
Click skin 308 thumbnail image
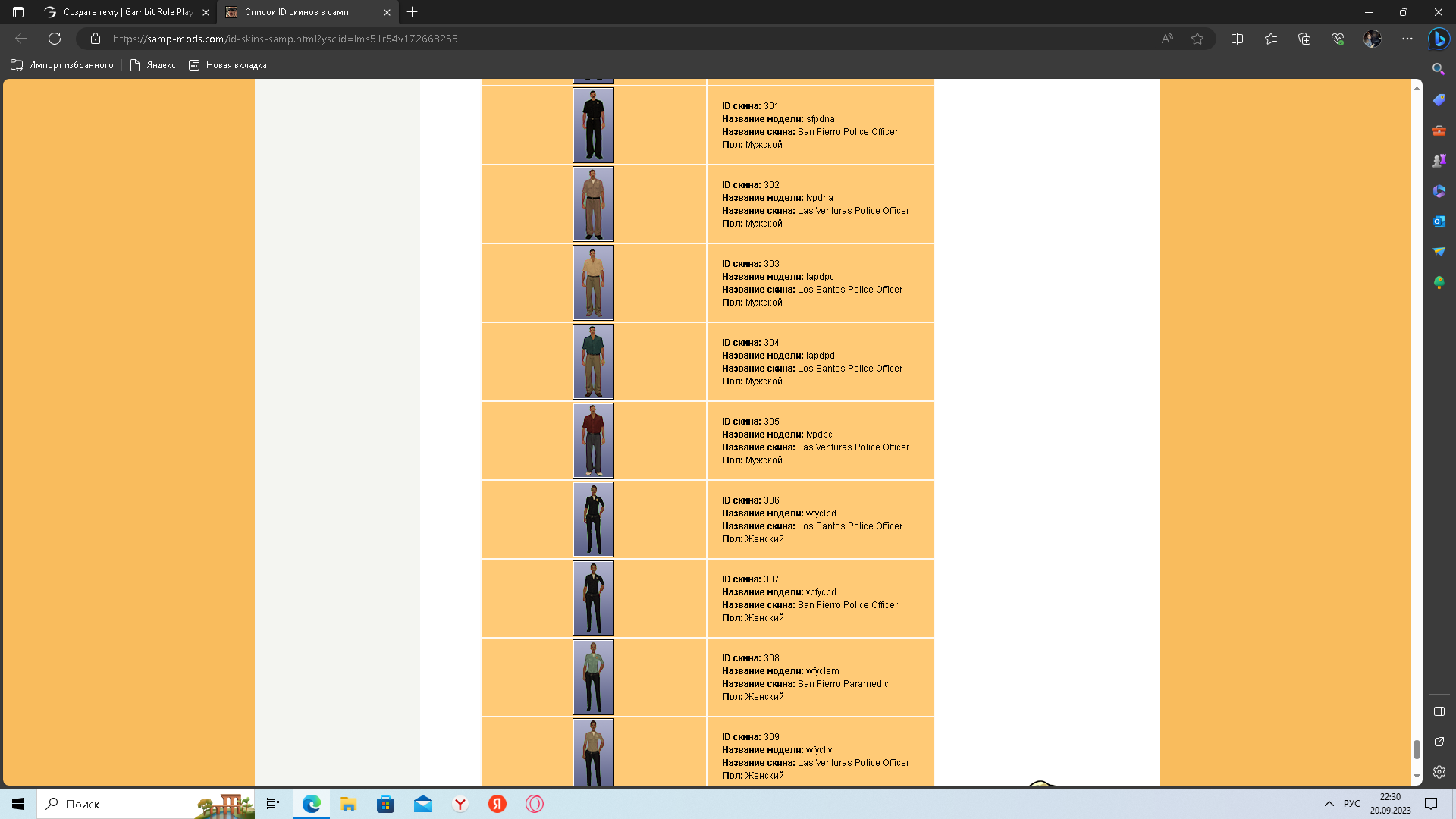[593, 677]
